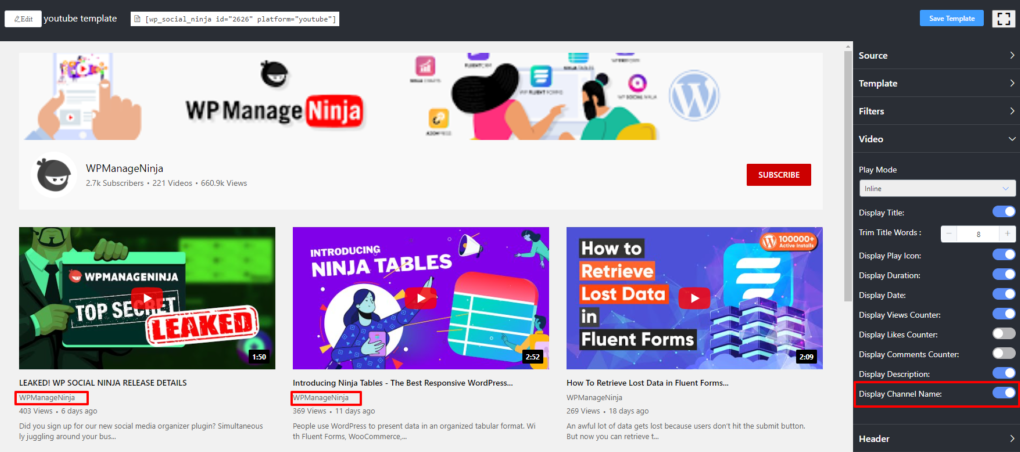Click the 269 Views text
This screenshot has width=1020, height=452.
[584, 411]
